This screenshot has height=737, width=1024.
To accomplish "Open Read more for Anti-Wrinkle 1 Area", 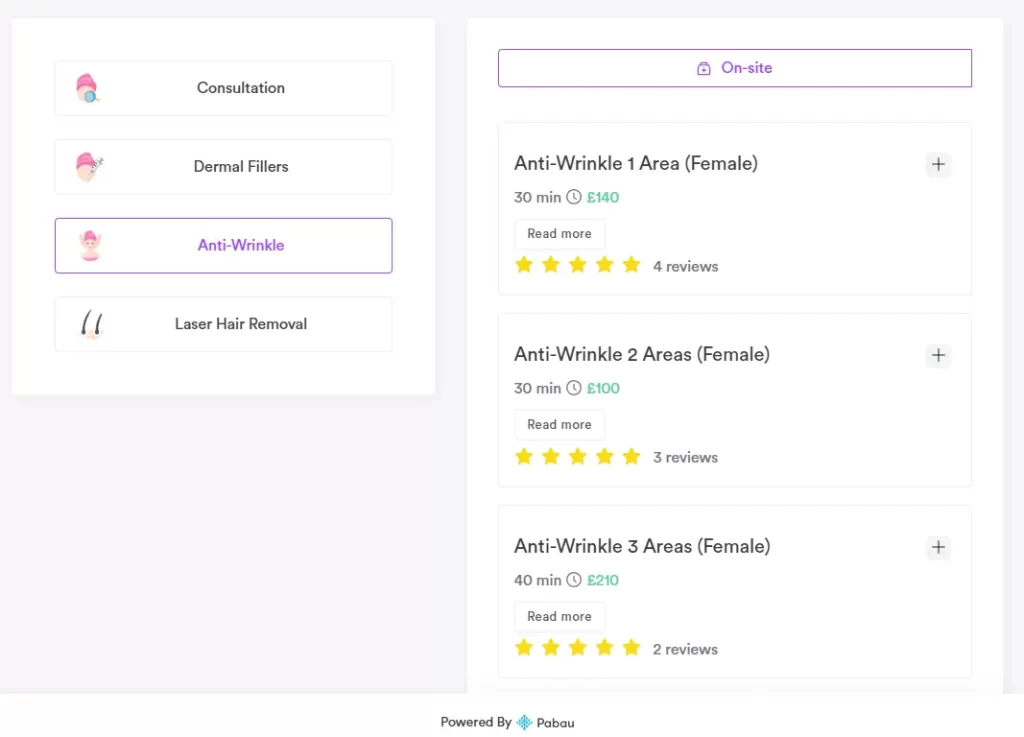I will 559,233.
